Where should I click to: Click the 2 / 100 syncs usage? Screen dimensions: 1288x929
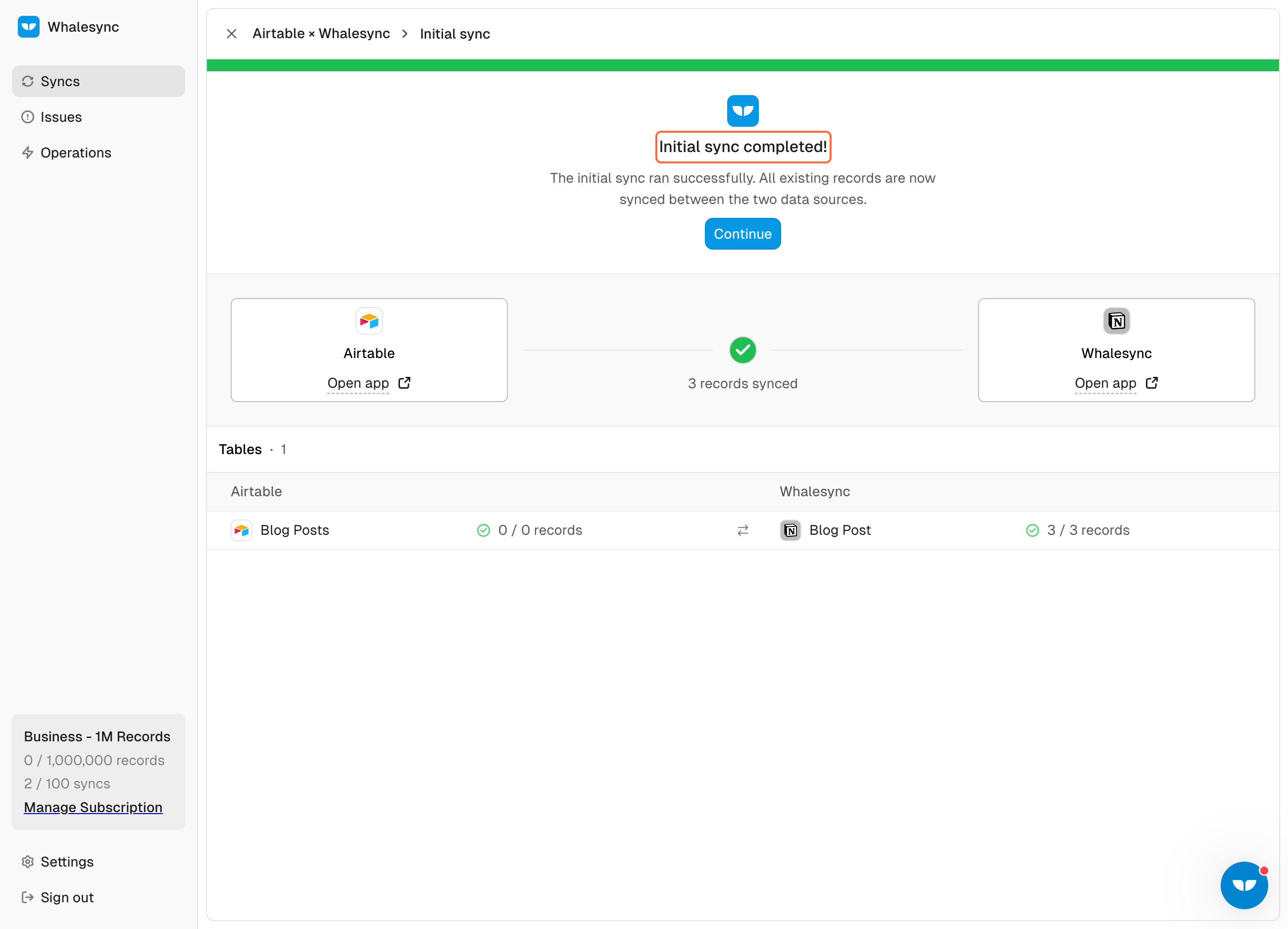[x=67, y=783]
